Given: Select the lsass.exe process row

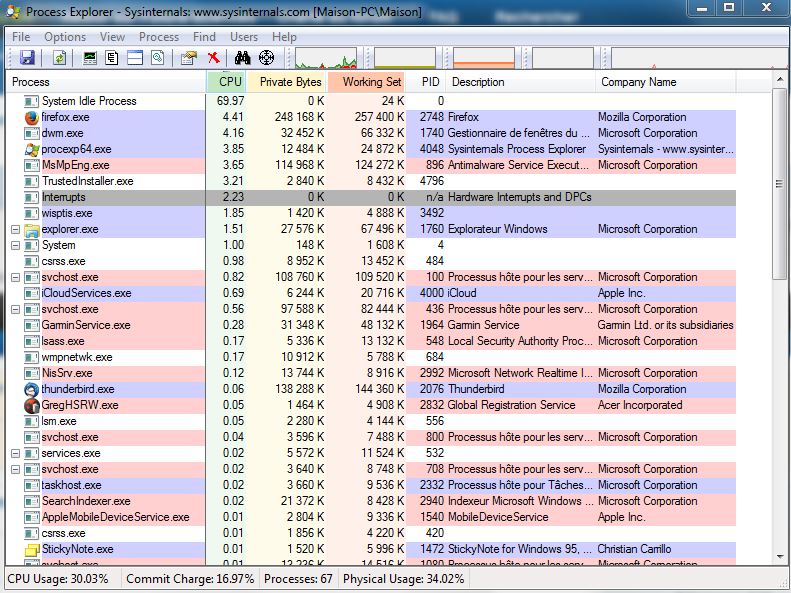Looking at the screenshot, I should click(371, 341).
